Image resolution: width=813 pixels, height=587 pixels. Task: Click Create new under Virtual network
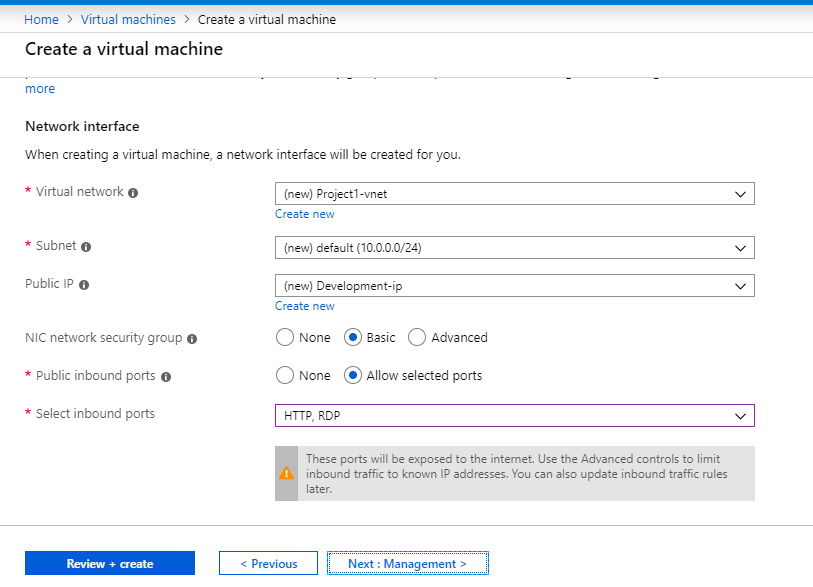click(304, 214)
